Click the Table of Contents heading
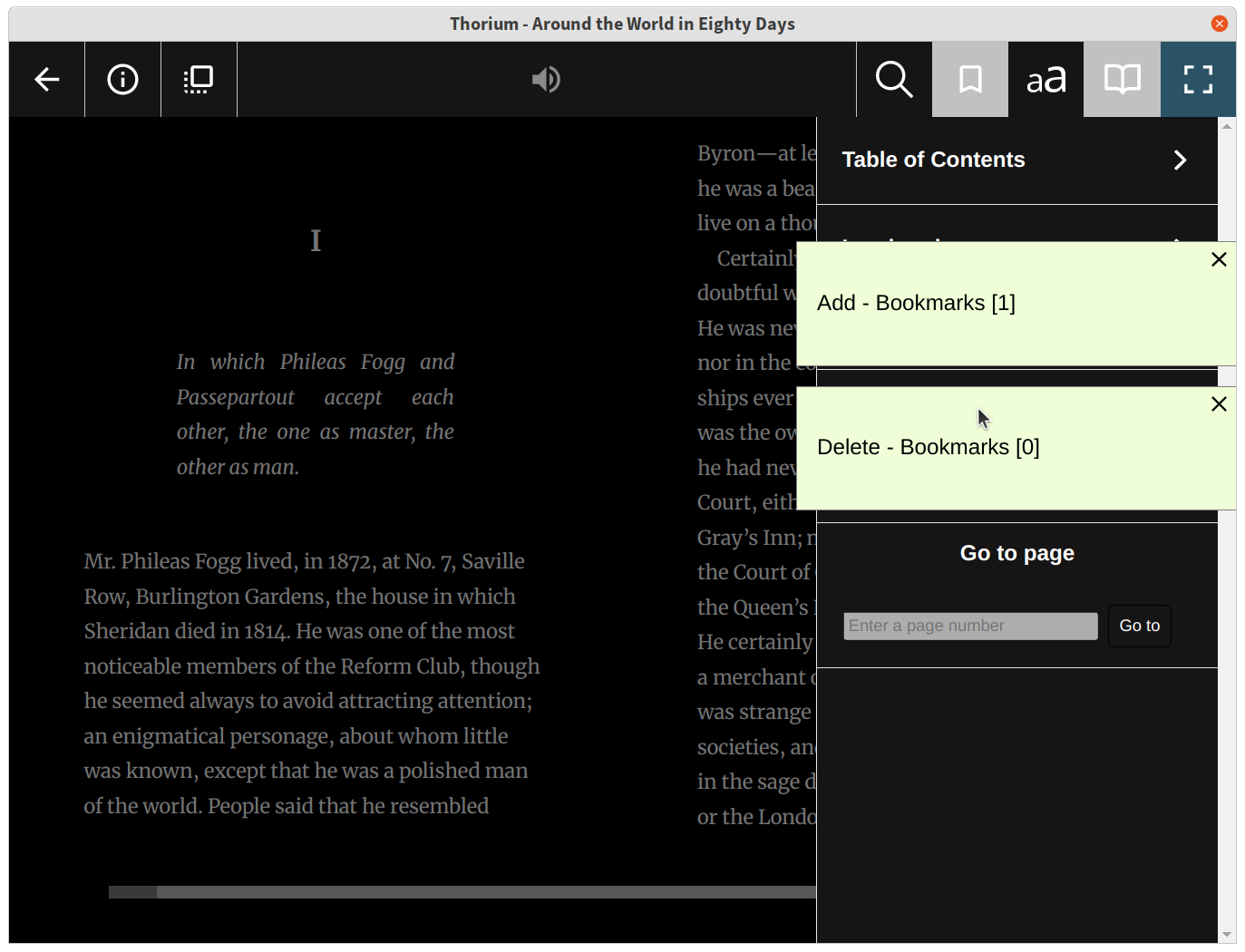The image size is (1245, 952). click(933, 160)
